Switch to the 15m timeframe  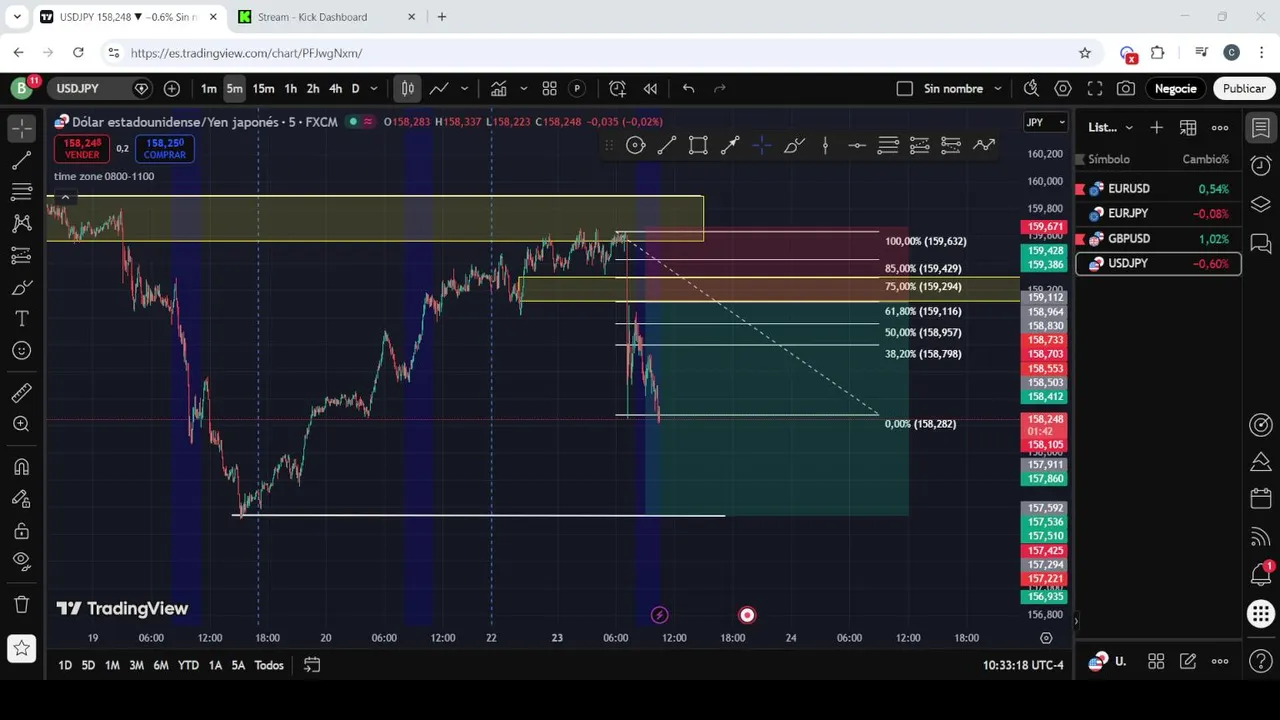(263, 88)
